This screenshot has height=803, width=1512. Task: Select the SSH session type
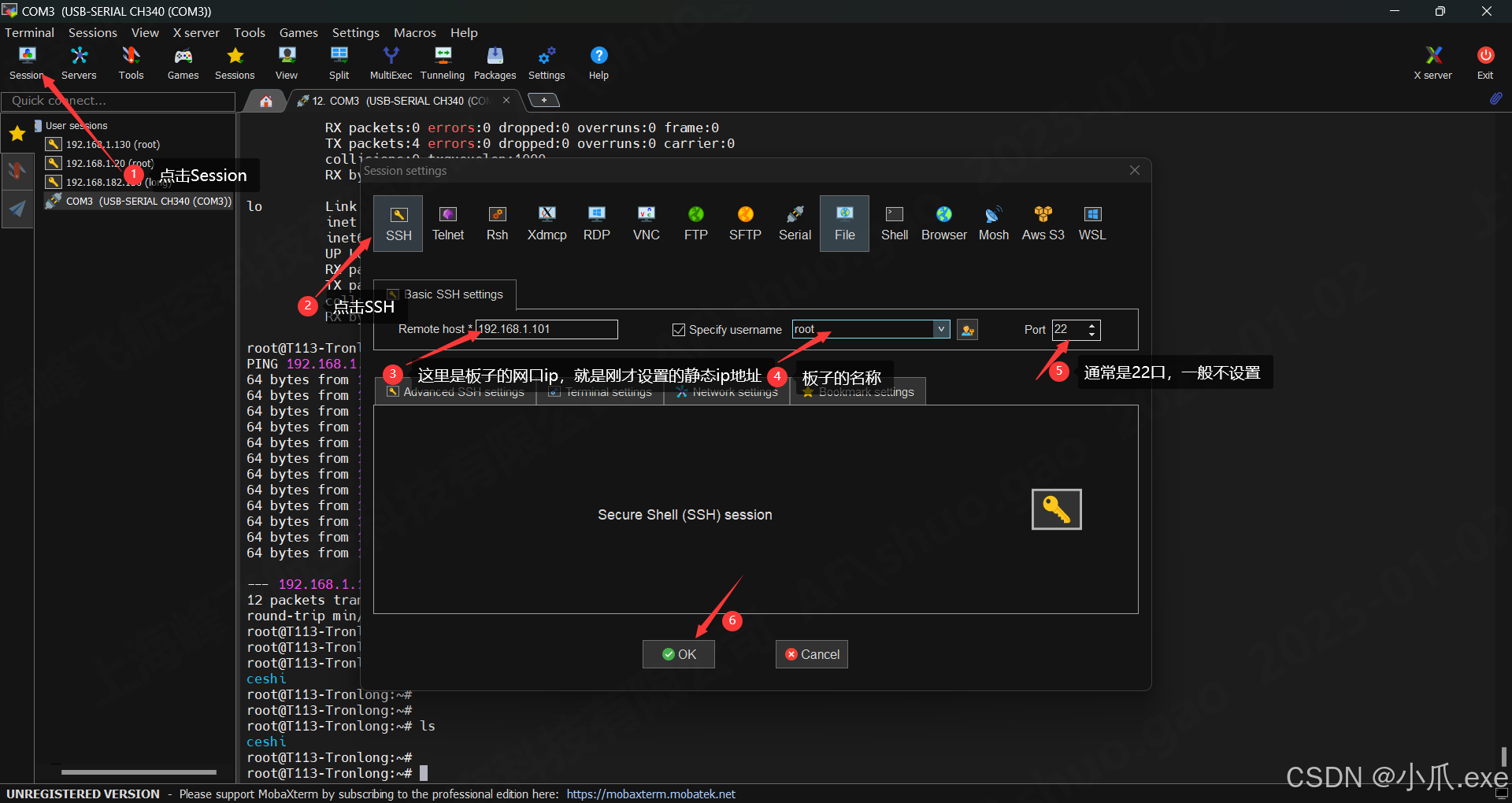point(398,224)
